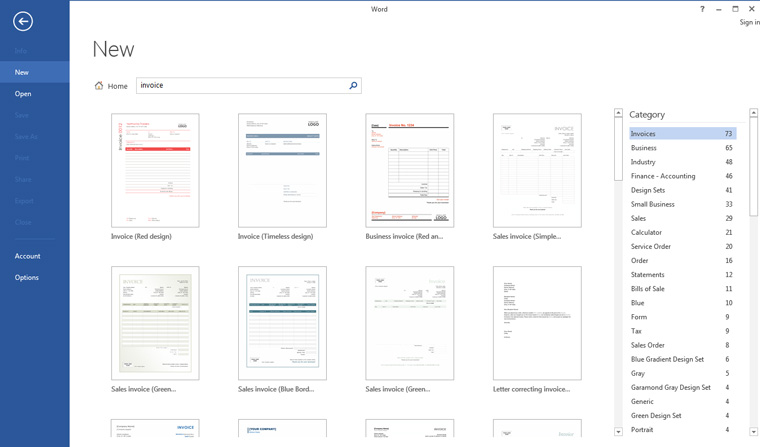Image resolution: width=760 pixels, height=447 pixels.
Task: Select Options in the sidebar
Action: (x=27, y=277)
